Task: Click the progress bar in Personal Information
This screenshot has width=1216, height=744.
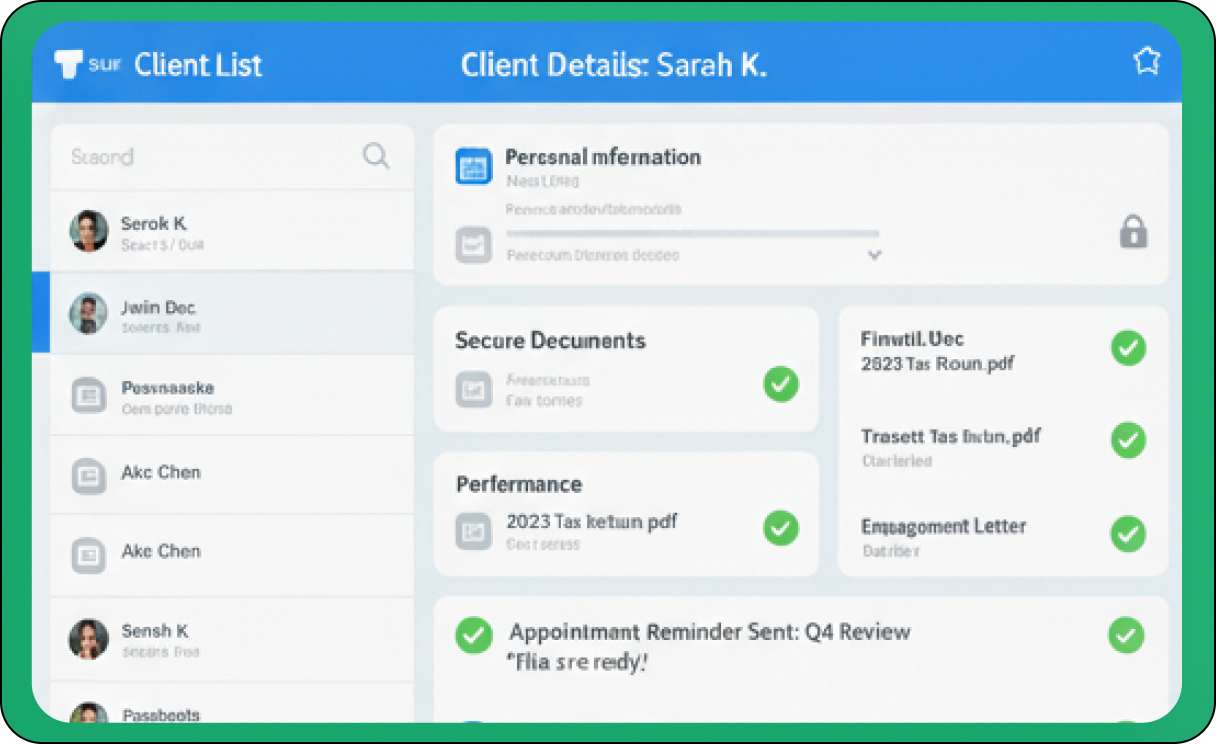Action: click(x=692, y=233)
